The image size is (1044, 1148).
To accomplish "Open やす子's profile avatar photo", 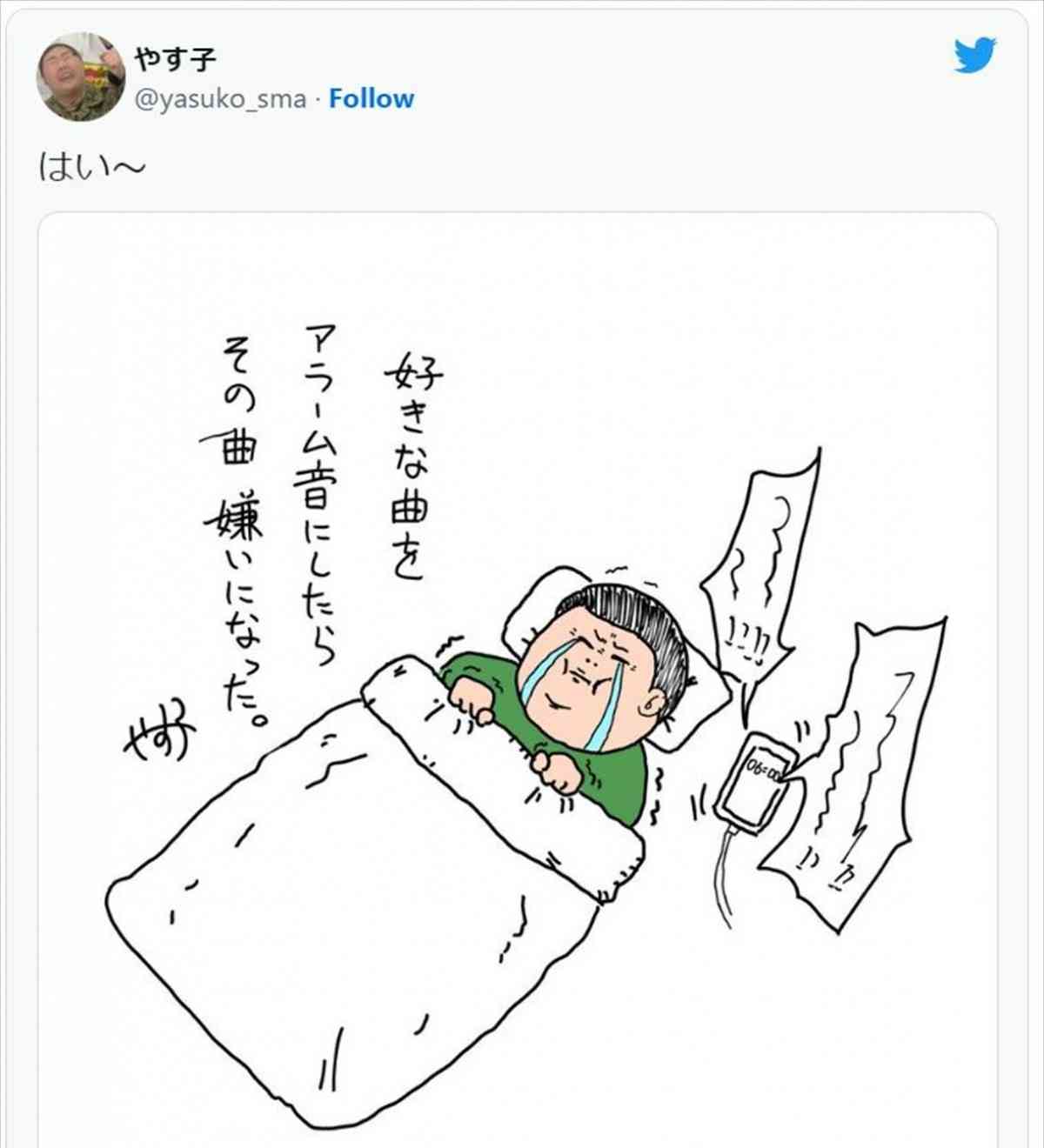I will point(80,77).
